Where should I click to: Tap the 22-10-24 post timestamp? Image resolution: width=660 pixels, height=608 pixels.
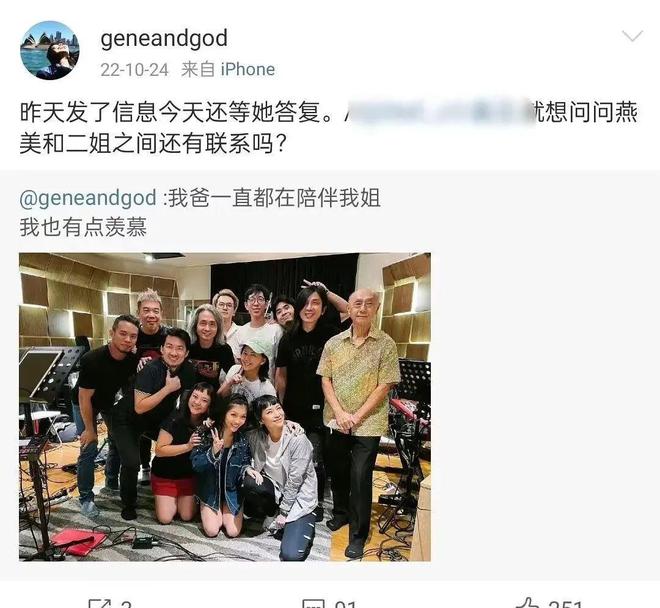[x=134, y=69]
